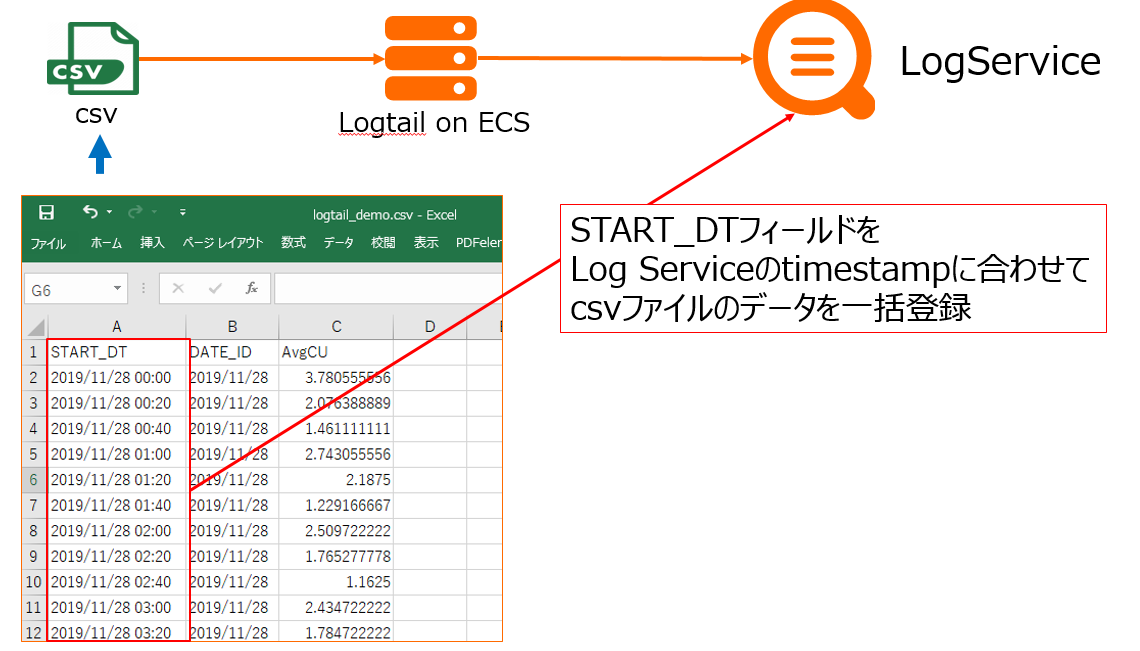Click the AvgCU header cell
This screenshot has height=651, width=1140.
336,353
